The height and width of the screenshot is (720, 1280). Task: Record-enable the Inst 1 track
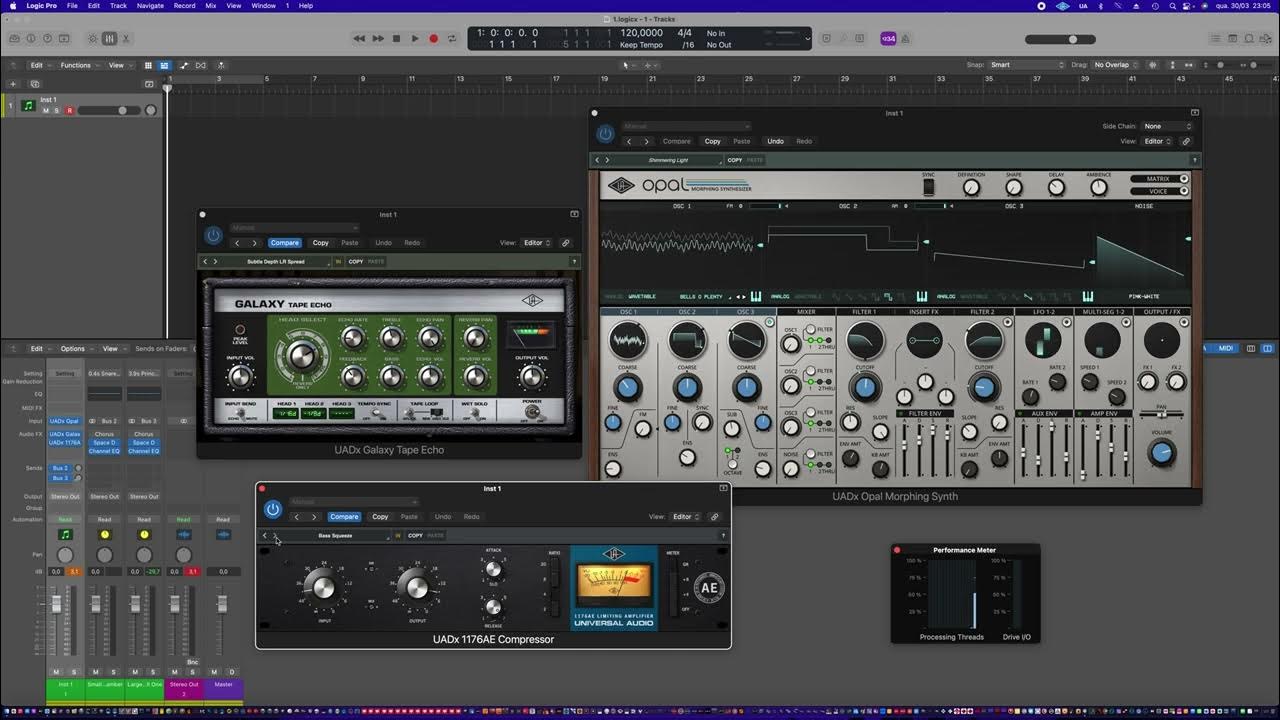click(x=69, y=110)
